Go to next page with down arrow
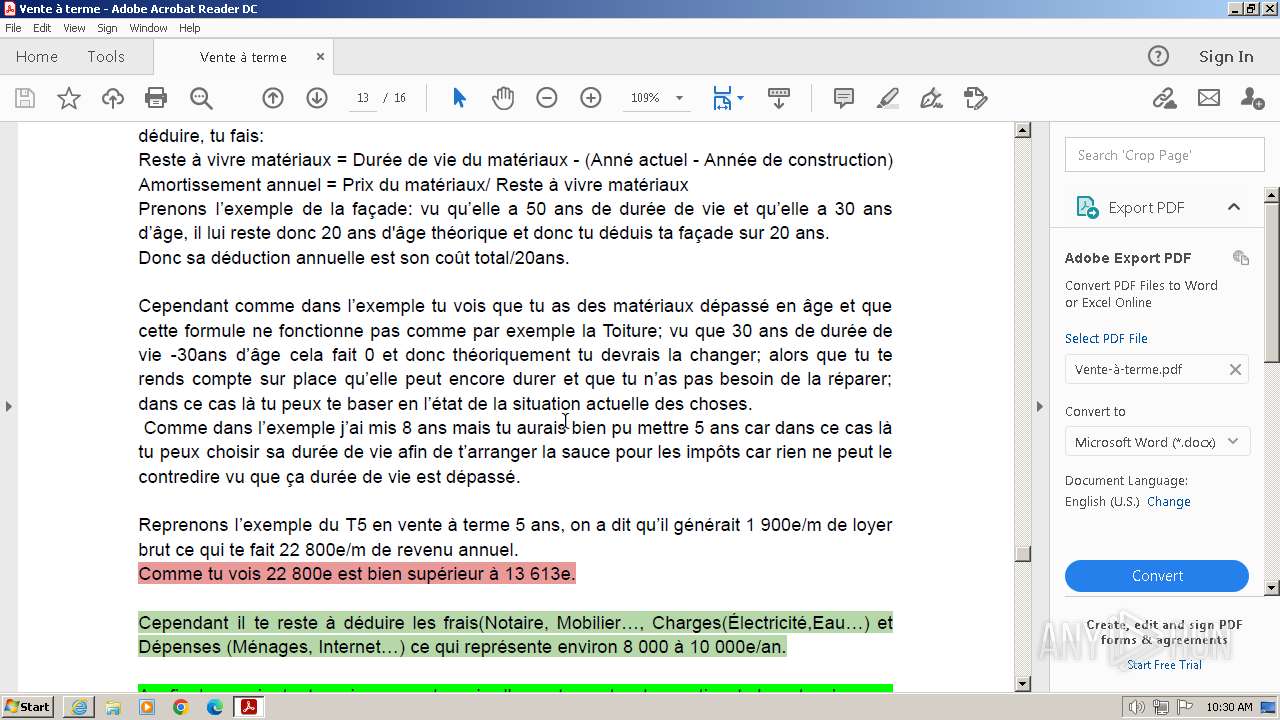 point(317,98)
